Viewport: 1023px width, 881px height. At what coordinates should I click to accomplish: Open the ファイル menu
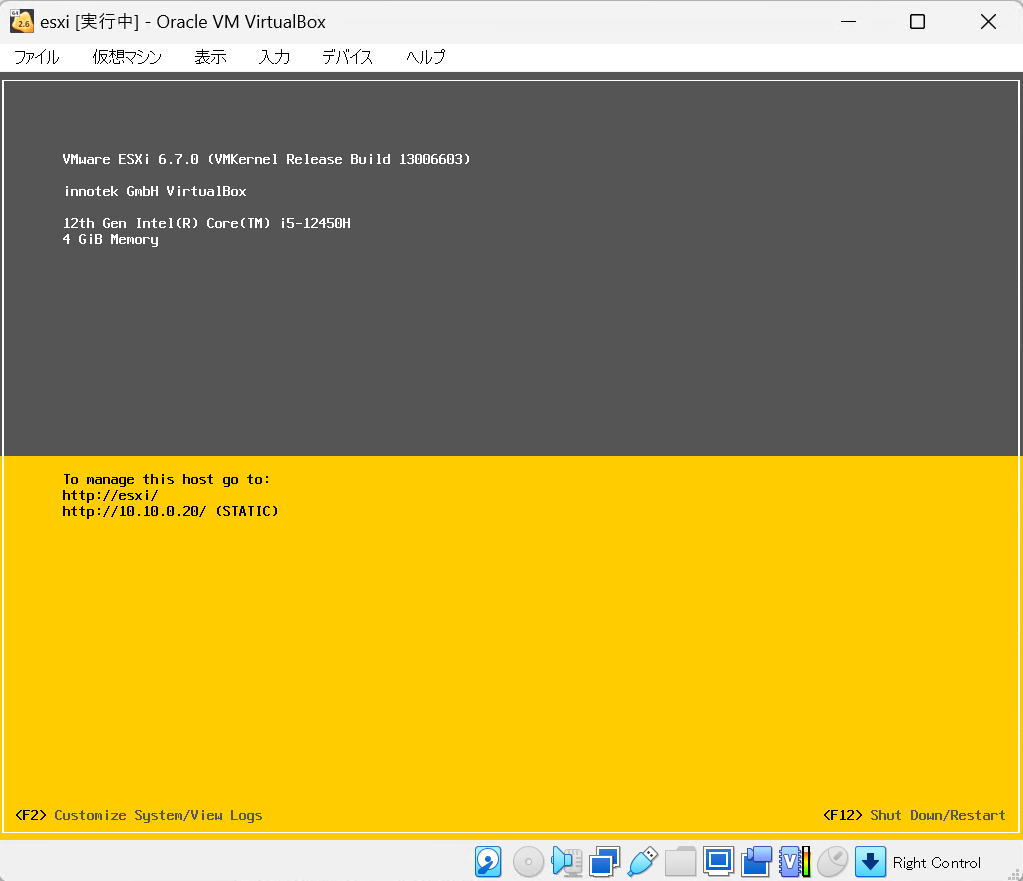[x=37, y=57]
